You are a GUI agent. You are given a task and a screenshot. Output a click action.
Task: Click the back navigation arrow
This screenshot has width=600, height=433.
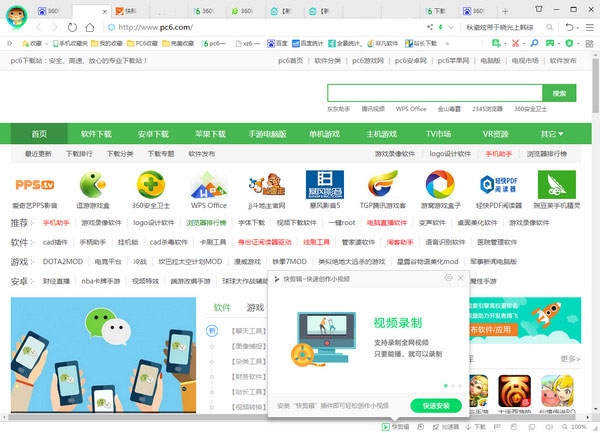39,27
